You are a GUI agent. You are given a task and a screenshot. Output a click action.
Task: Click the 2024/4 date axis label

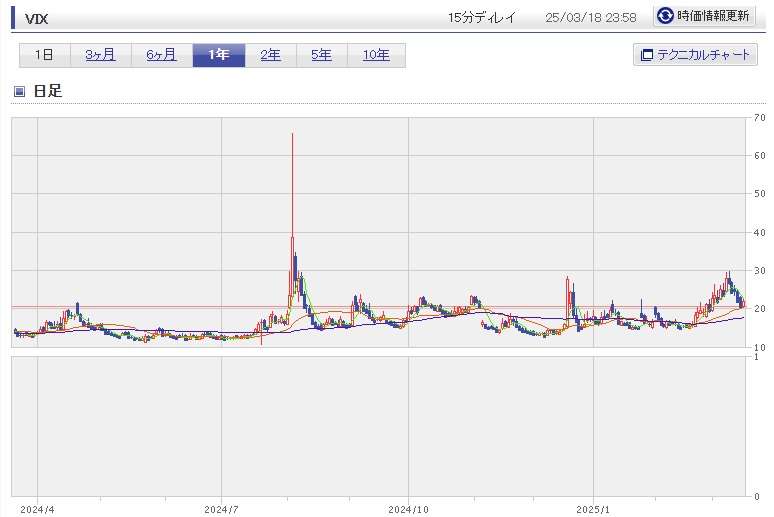pyautogui.click(x=38, y=510)
